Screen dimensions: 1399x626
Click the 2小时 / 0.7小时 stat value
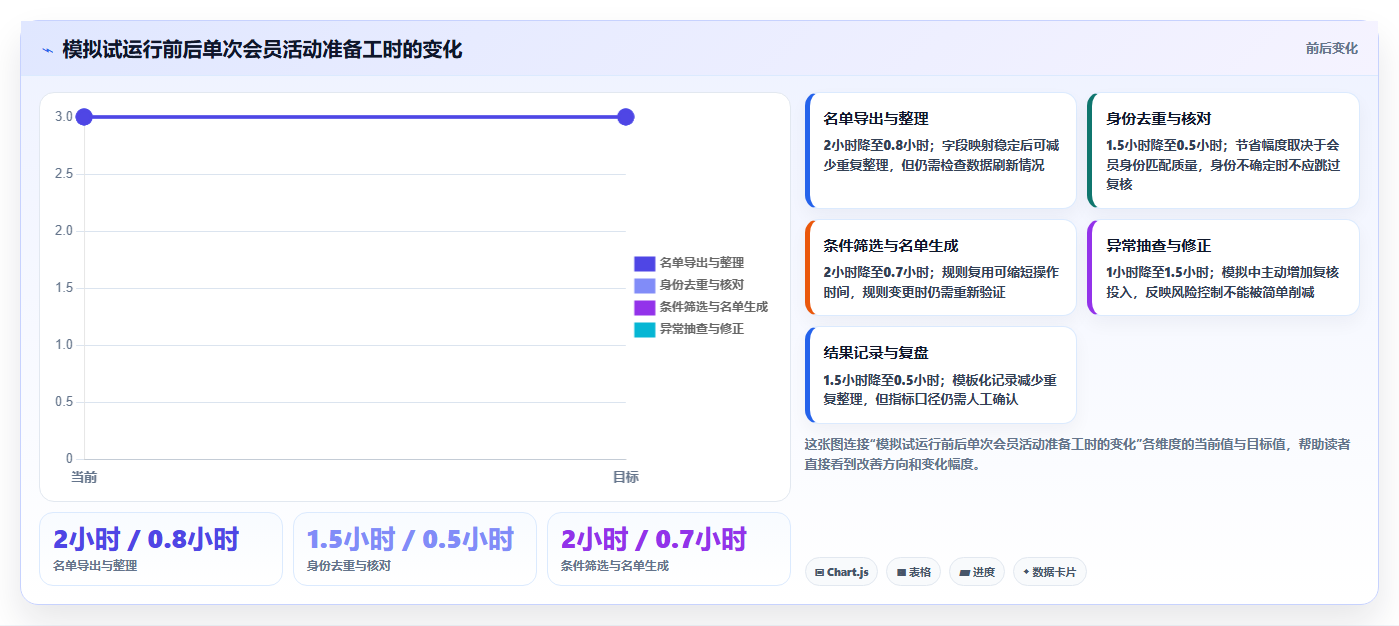654,540
